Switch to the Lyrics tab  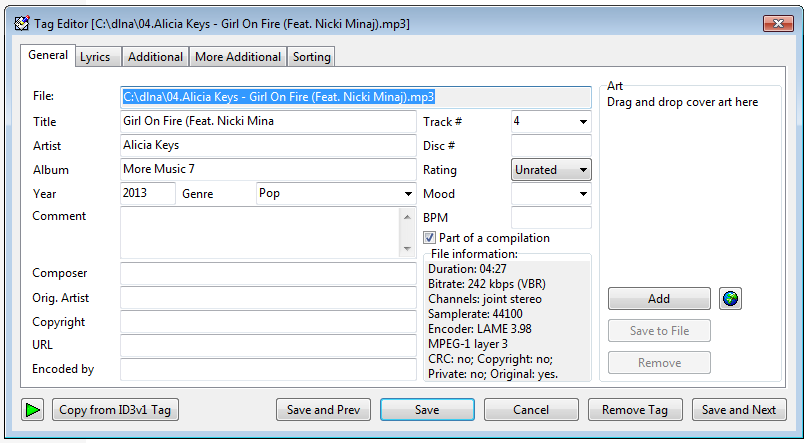[x=98, y=57]
